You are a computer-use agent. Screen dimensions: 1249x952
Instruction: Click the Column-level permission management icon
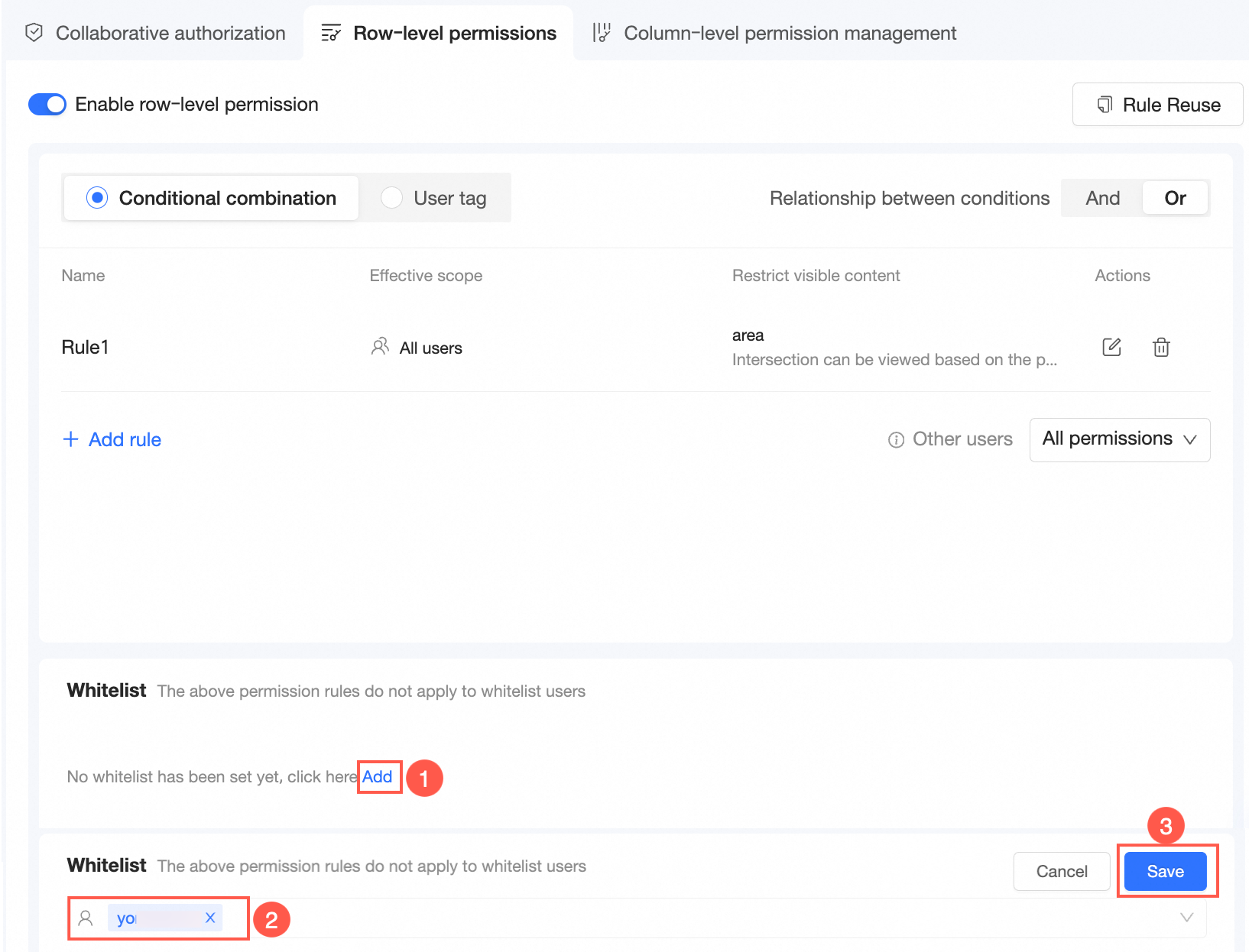(602, 33)
